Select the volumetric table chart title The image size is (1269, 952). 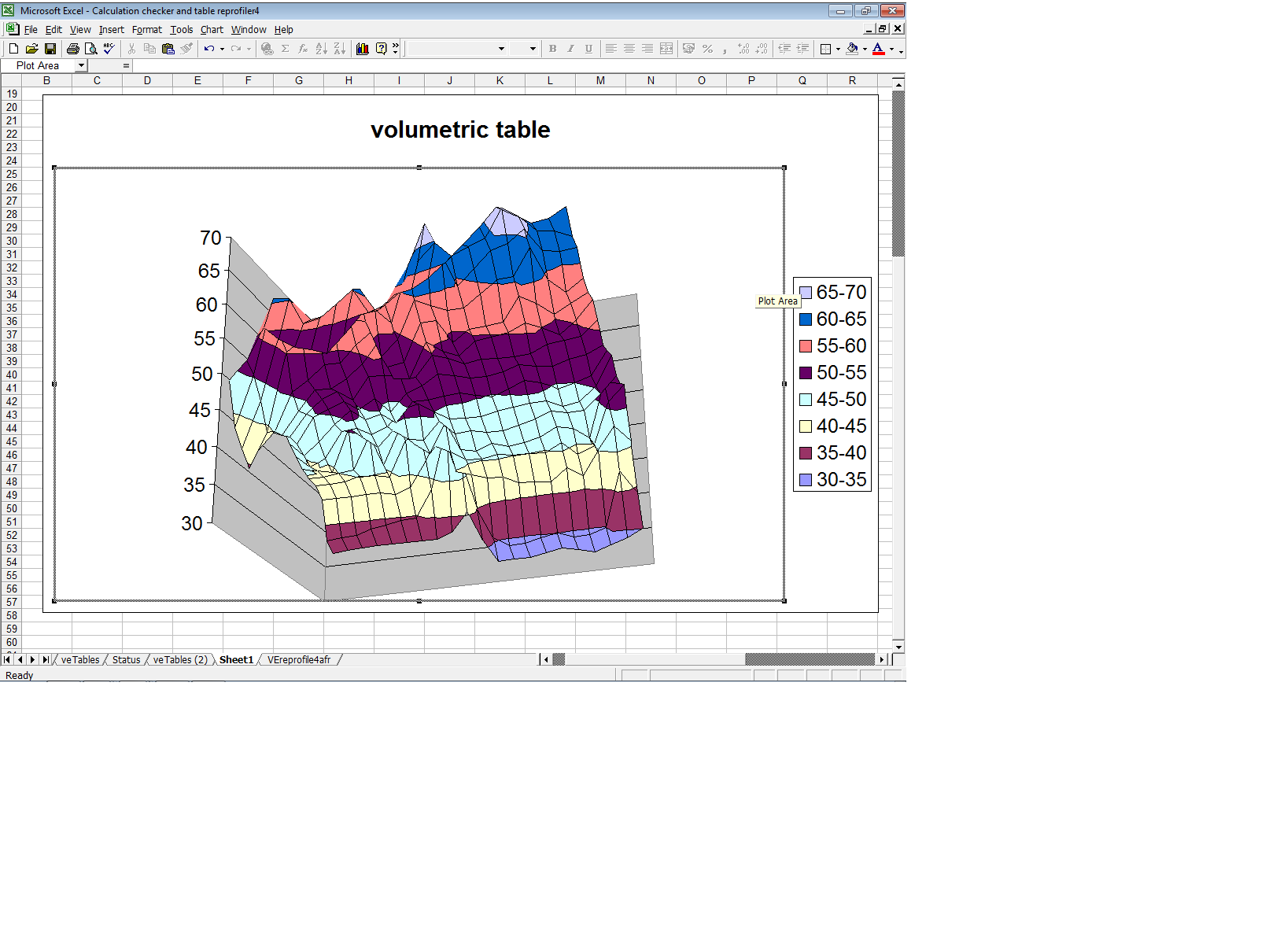[460, 130]
